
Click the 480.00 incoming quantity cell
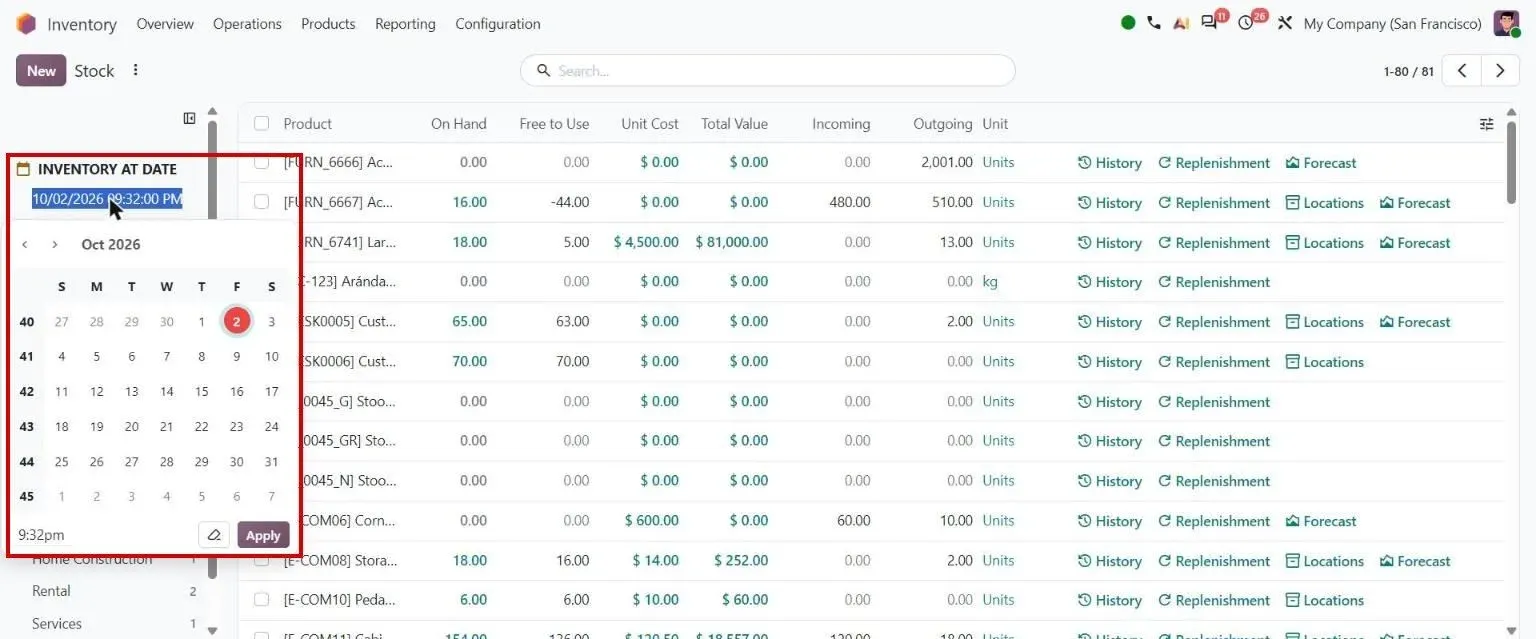click(x=850, y=202)
